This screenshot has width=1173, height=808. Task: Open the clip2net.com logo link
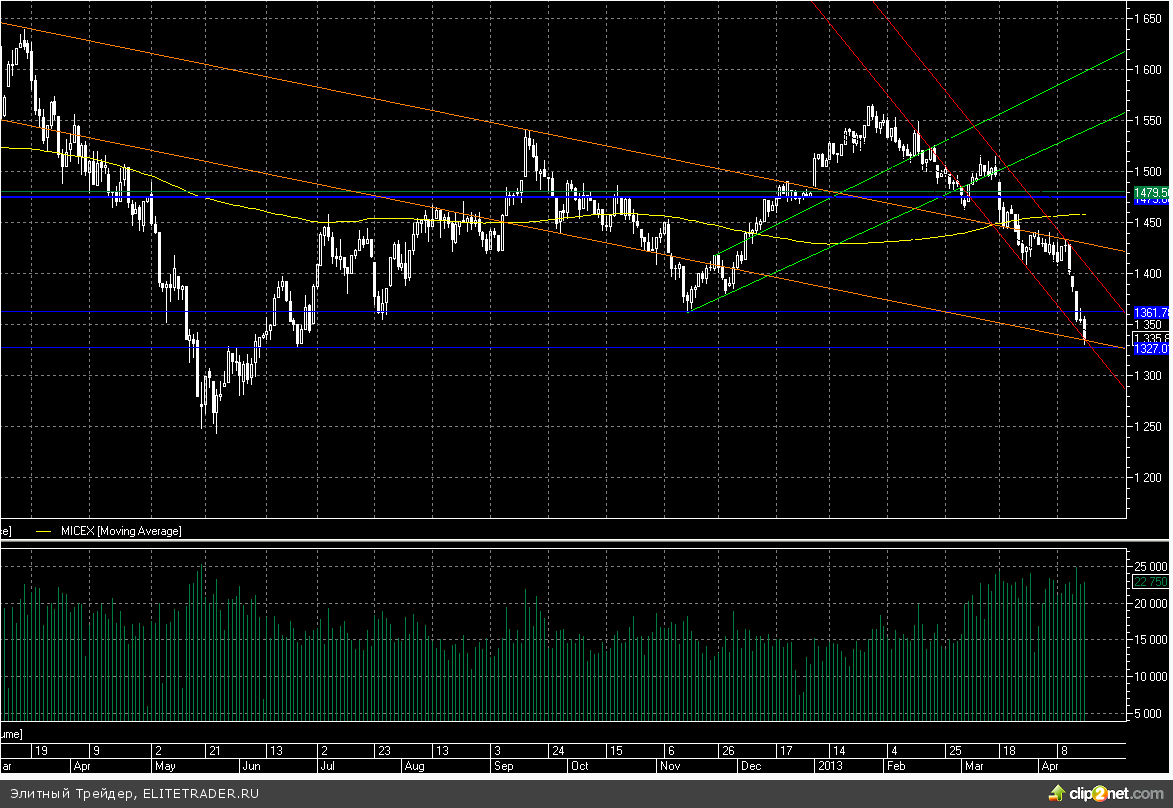pos(1112,793)
